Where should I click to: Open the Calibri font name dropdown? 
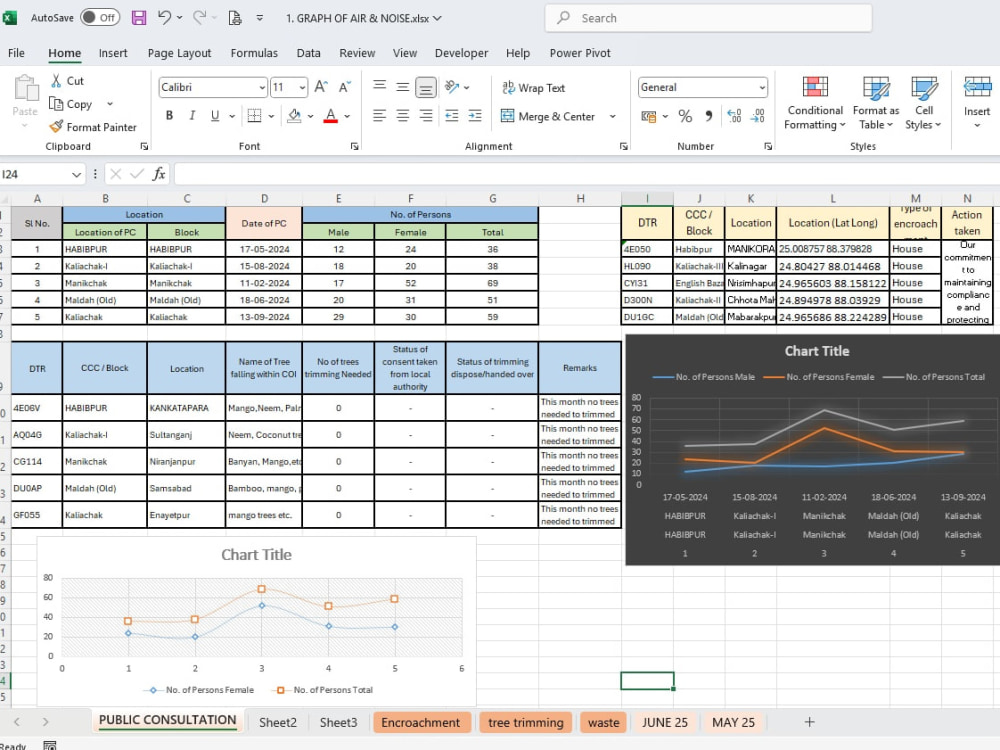point(262,87)
